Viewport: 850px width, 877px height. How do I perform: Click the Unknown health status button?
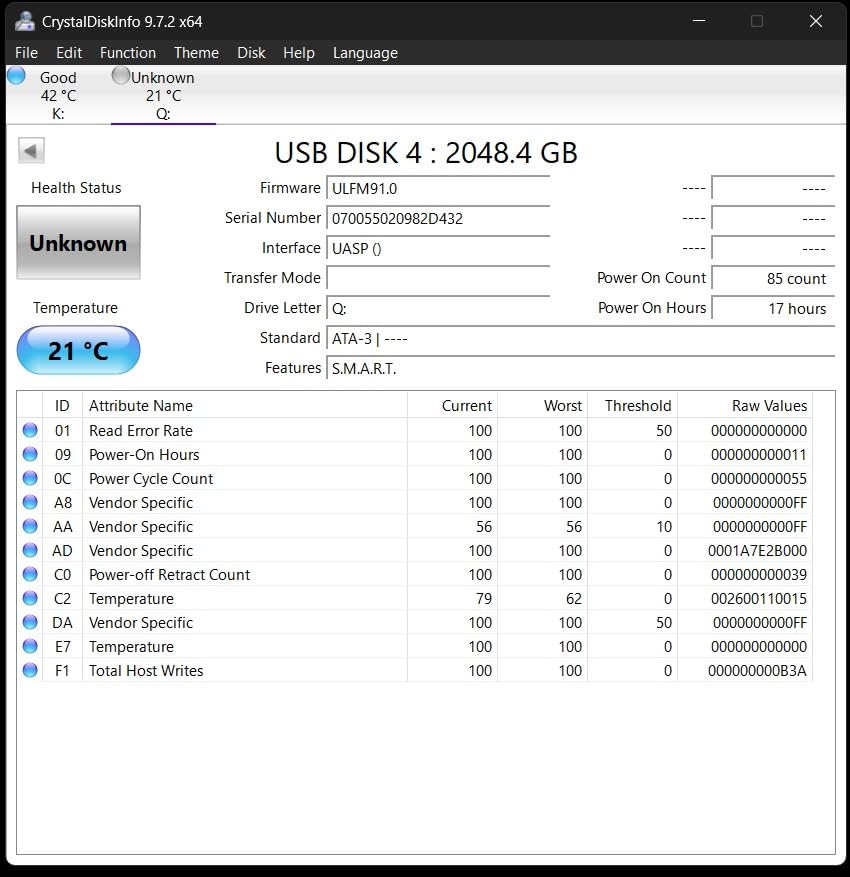click(78, 243)
